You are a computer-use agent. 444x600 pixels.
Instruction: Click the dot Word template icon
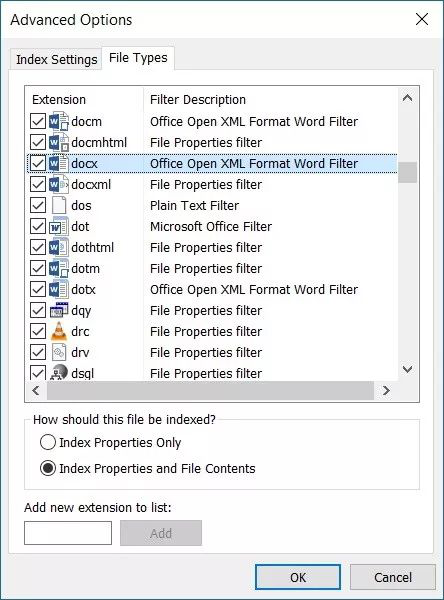tap(59, 227)
